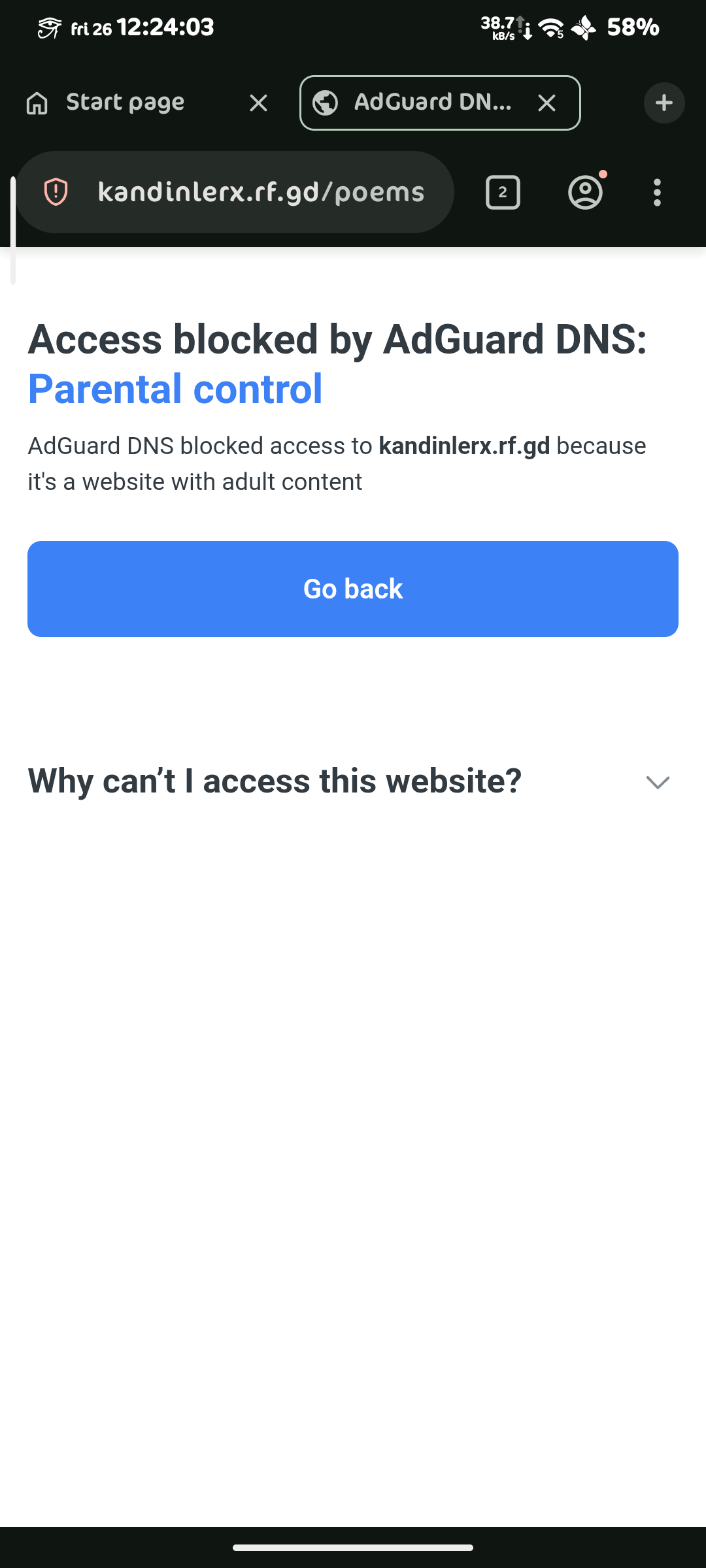Expand "Why can't I access this website?"

point(275,781)
